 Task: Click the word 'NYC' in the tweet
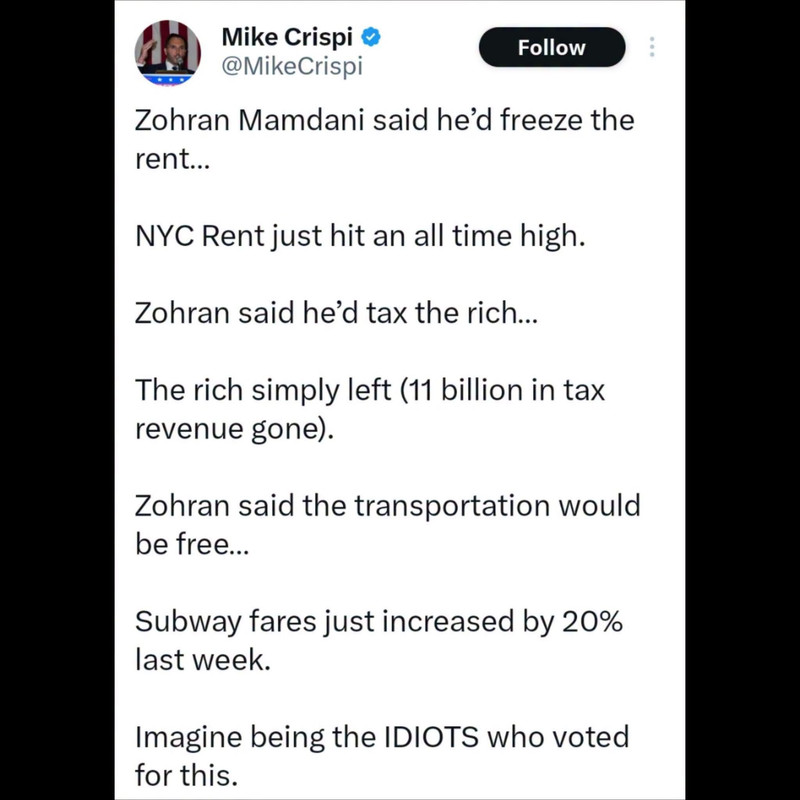(164, 236)
